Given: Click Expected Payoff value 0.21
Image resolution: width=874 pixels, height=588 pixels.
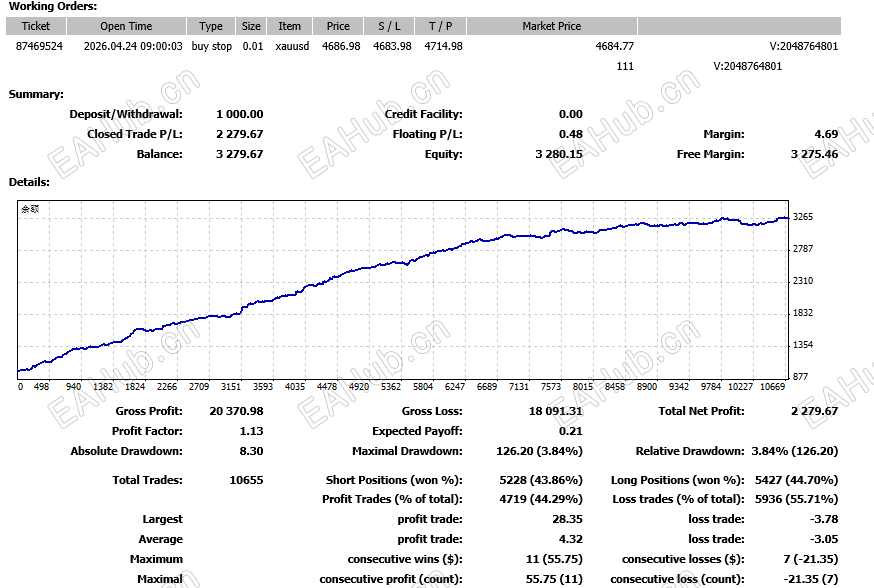Looking at the screenshot, I should (x=571, y=431).
